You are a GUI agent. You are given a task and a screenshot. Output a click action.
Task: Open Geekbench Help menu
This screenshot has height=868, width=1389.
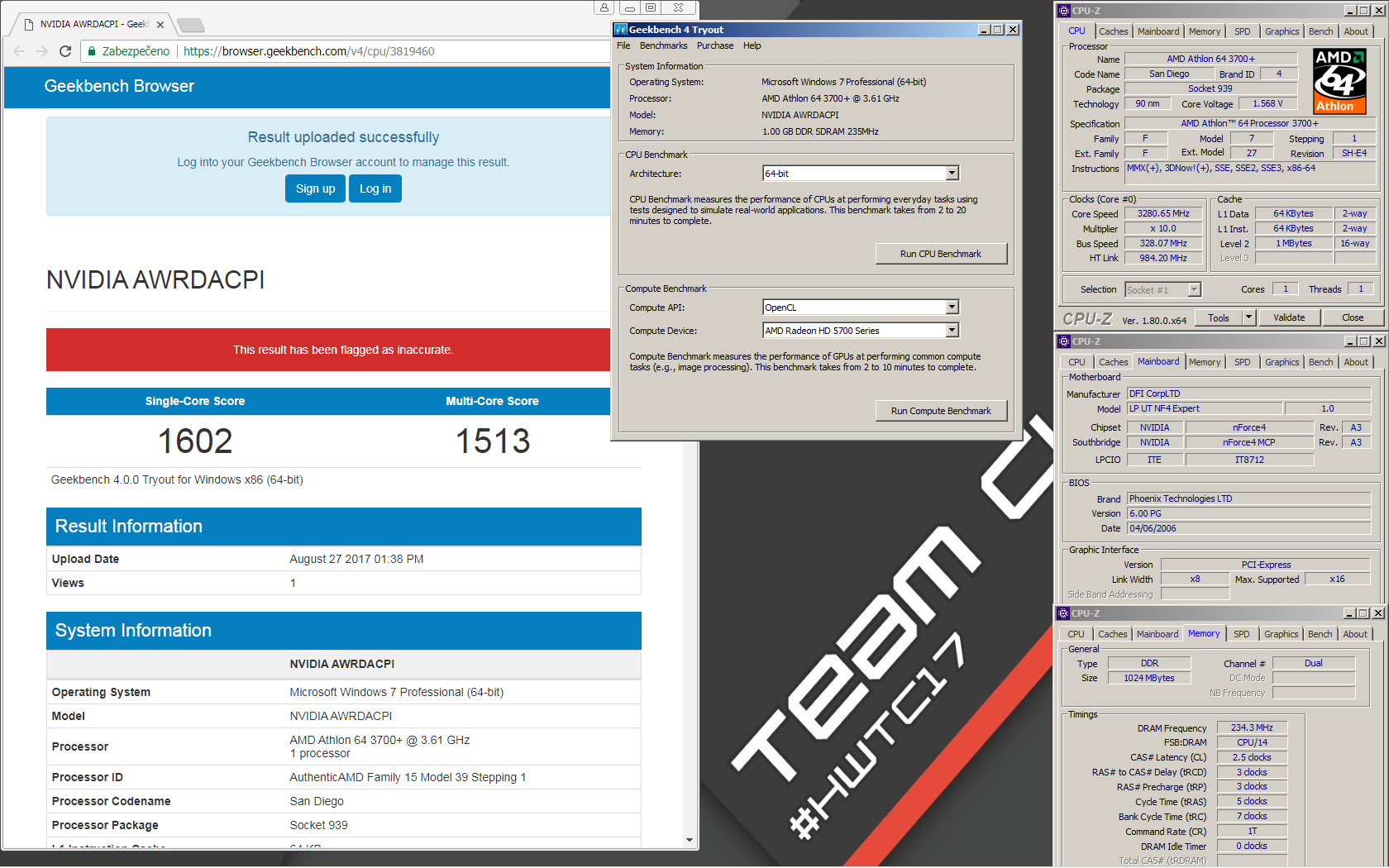(752, 46)
